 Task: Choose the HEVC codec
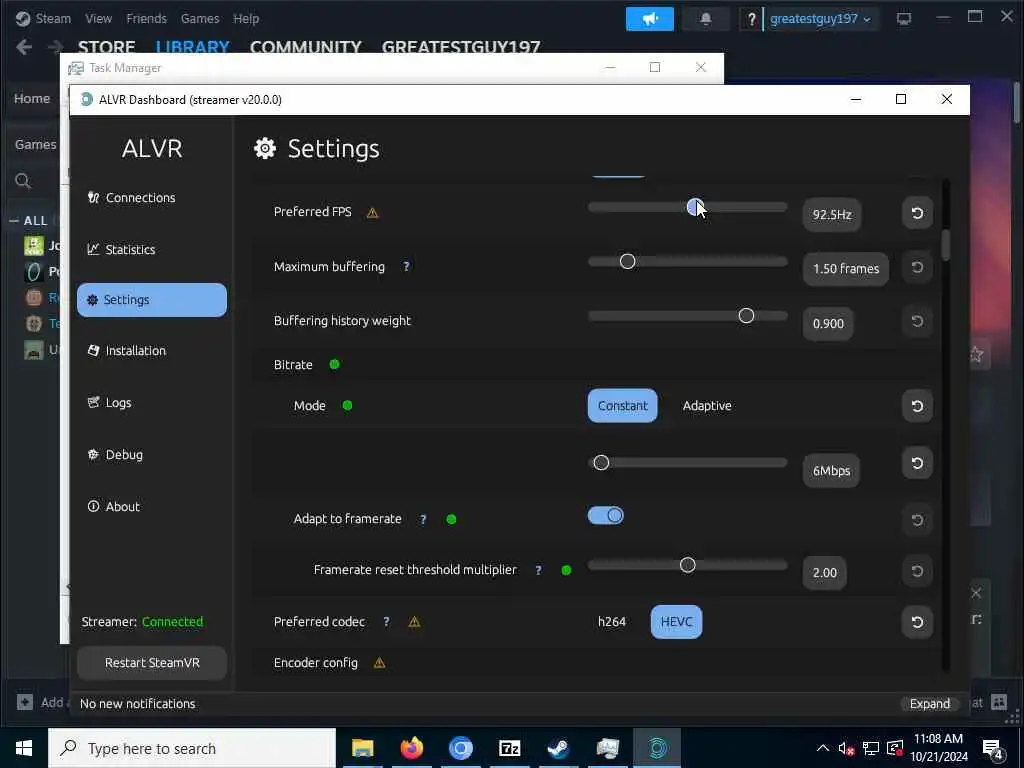click(676, 622)
